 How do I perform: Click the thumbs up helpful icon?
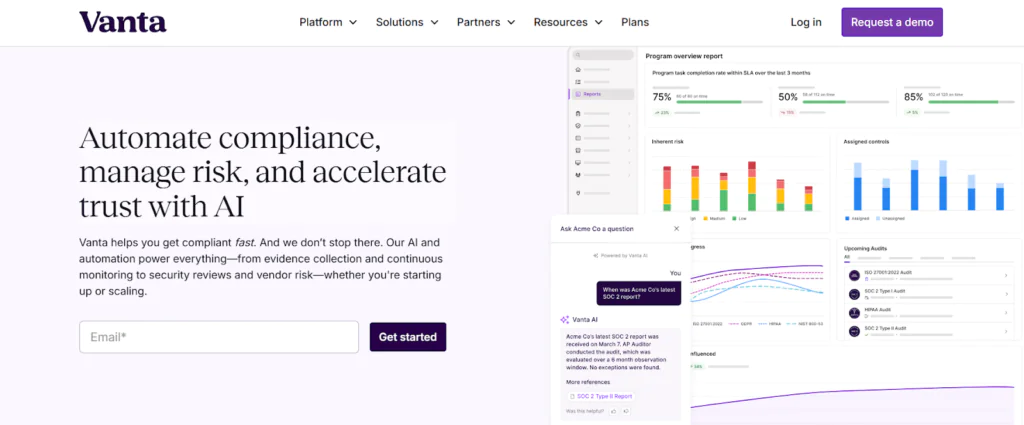pyautogui.click(x=613, y=411)
